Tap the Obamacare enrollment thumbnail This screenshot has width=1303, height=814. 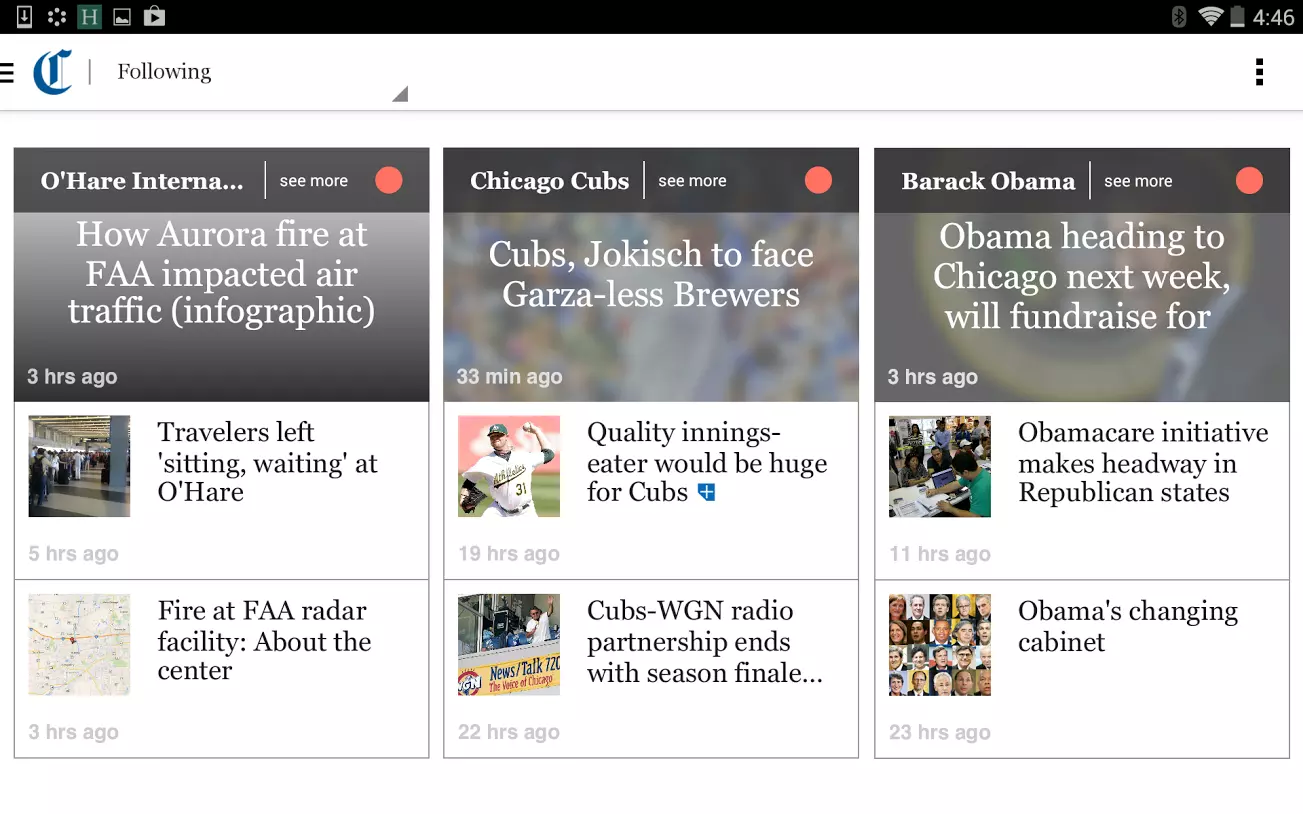coord(940,466)
